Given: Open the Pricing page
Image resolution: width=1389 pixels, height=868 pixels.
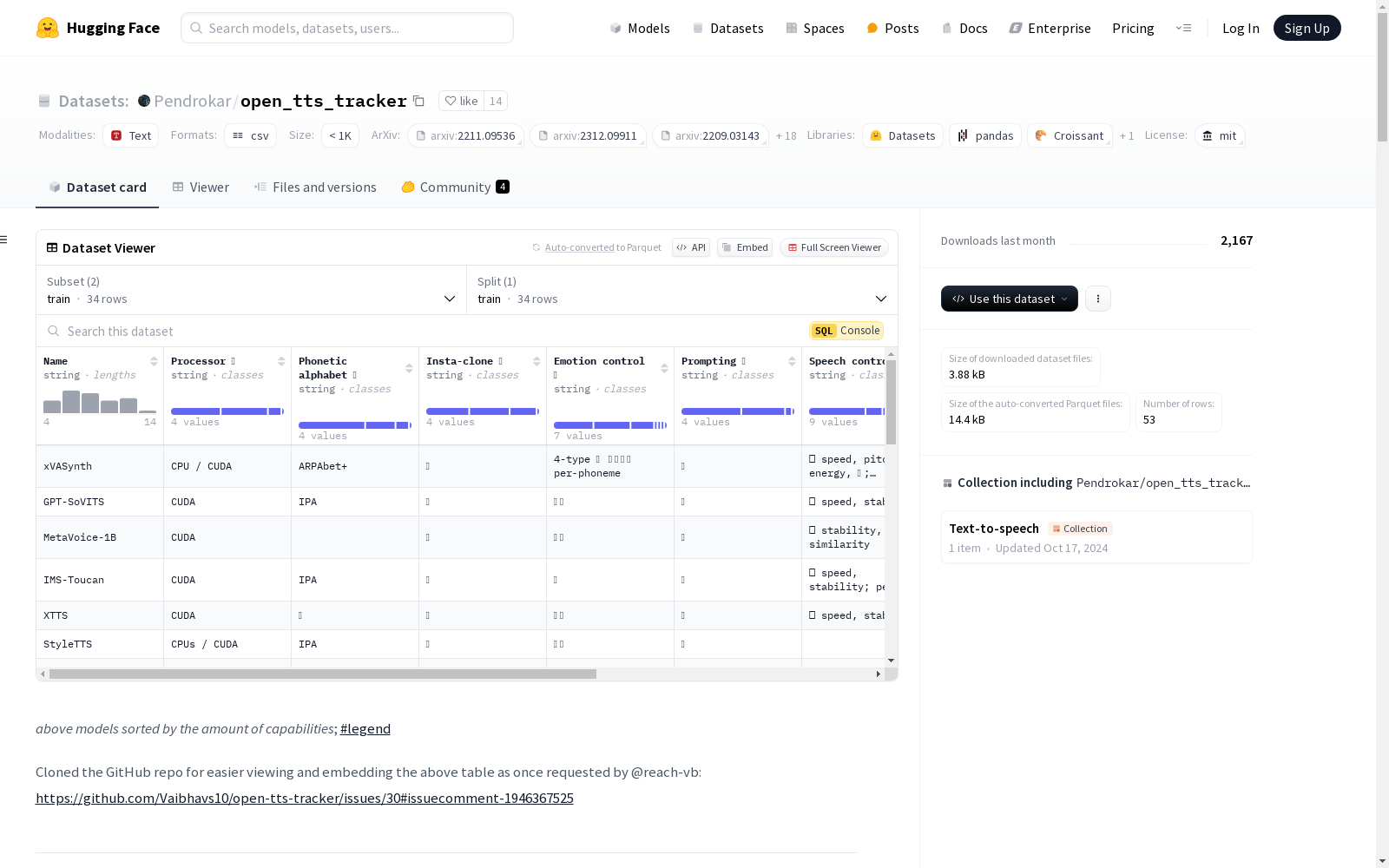Looking at the screenshot, I should [1133, 28].
